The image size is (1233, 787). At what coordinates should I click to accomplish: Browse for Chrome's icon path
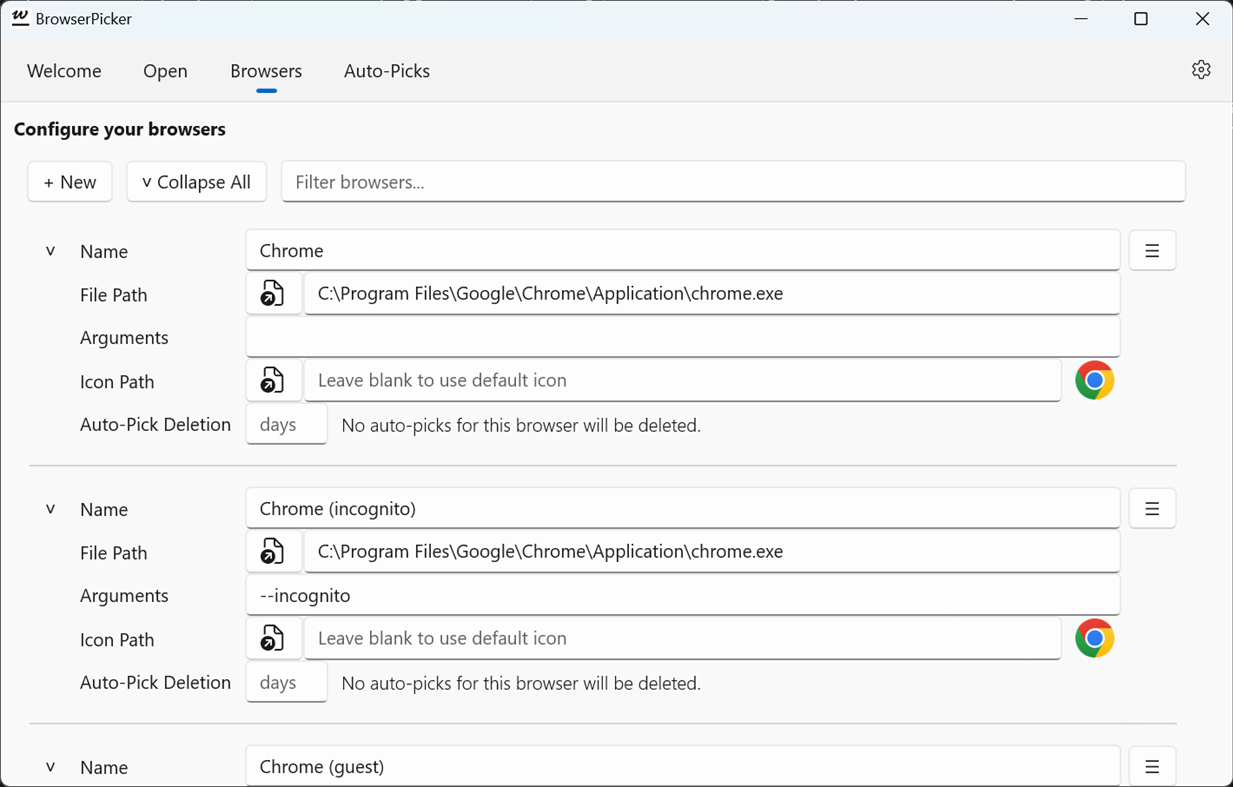[273, 380]
